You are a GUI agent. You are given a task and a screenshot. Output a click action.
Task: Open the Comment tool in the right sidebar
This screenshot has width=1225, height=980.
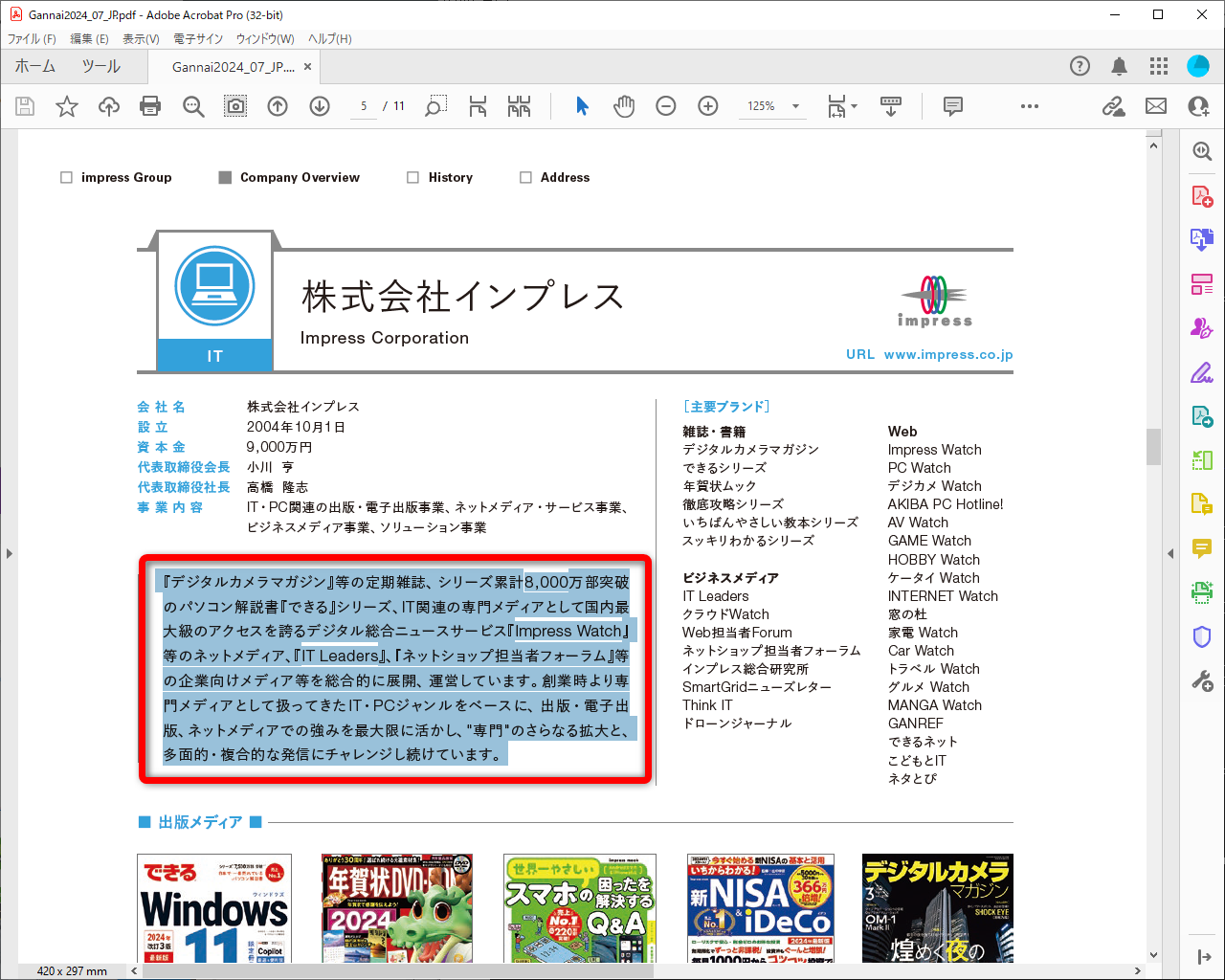click(1201, 547)
